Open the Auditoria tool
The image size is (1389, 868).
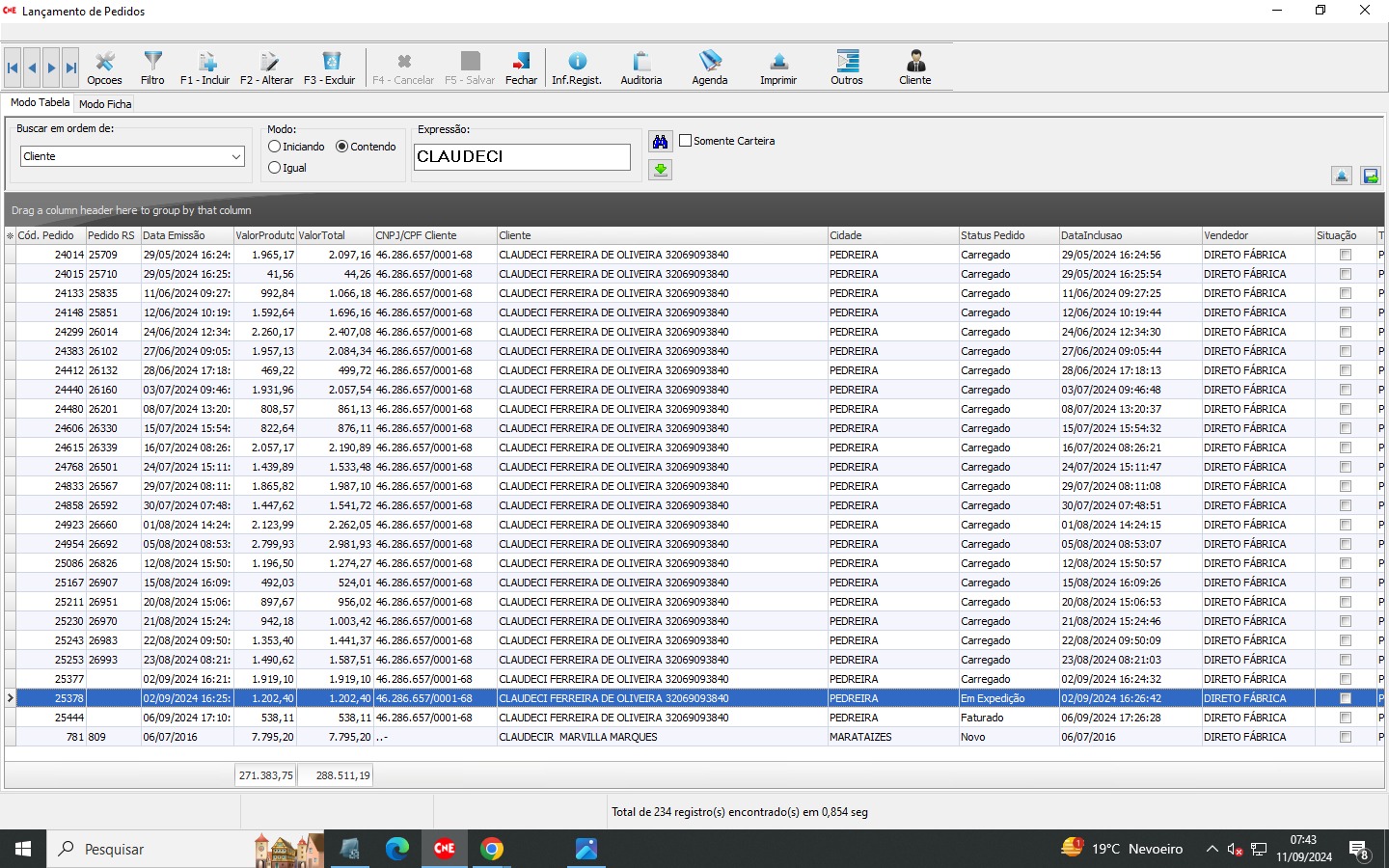pos(640,68)
